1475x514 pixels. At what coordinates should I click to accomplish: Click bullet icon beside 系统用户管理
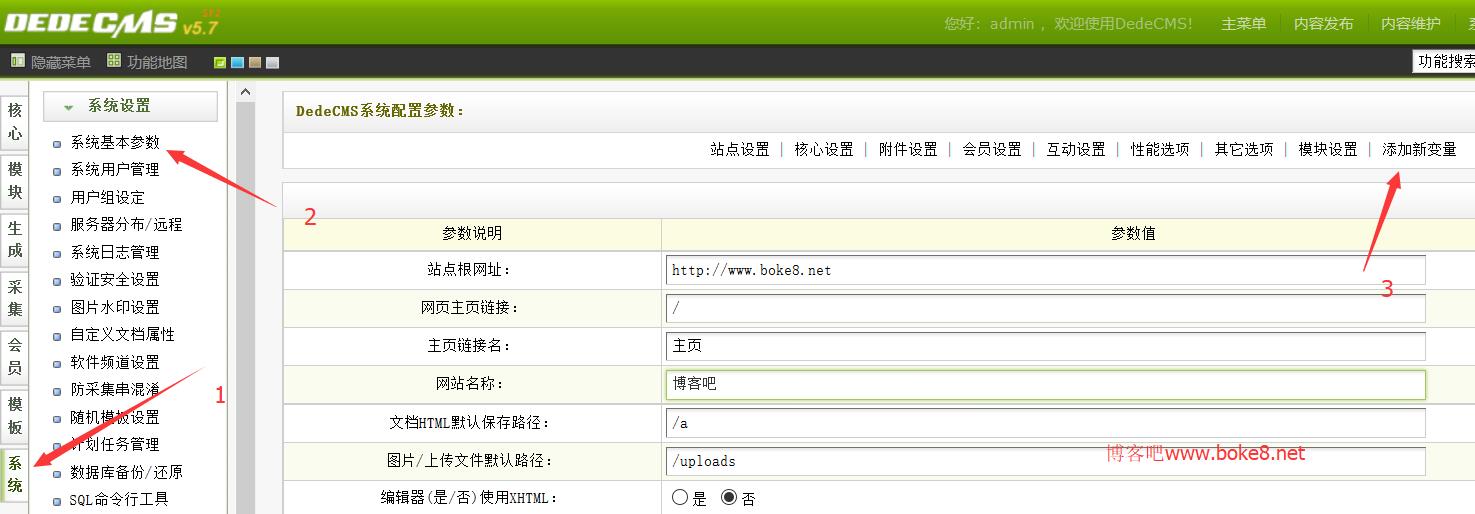pos(57,171)
